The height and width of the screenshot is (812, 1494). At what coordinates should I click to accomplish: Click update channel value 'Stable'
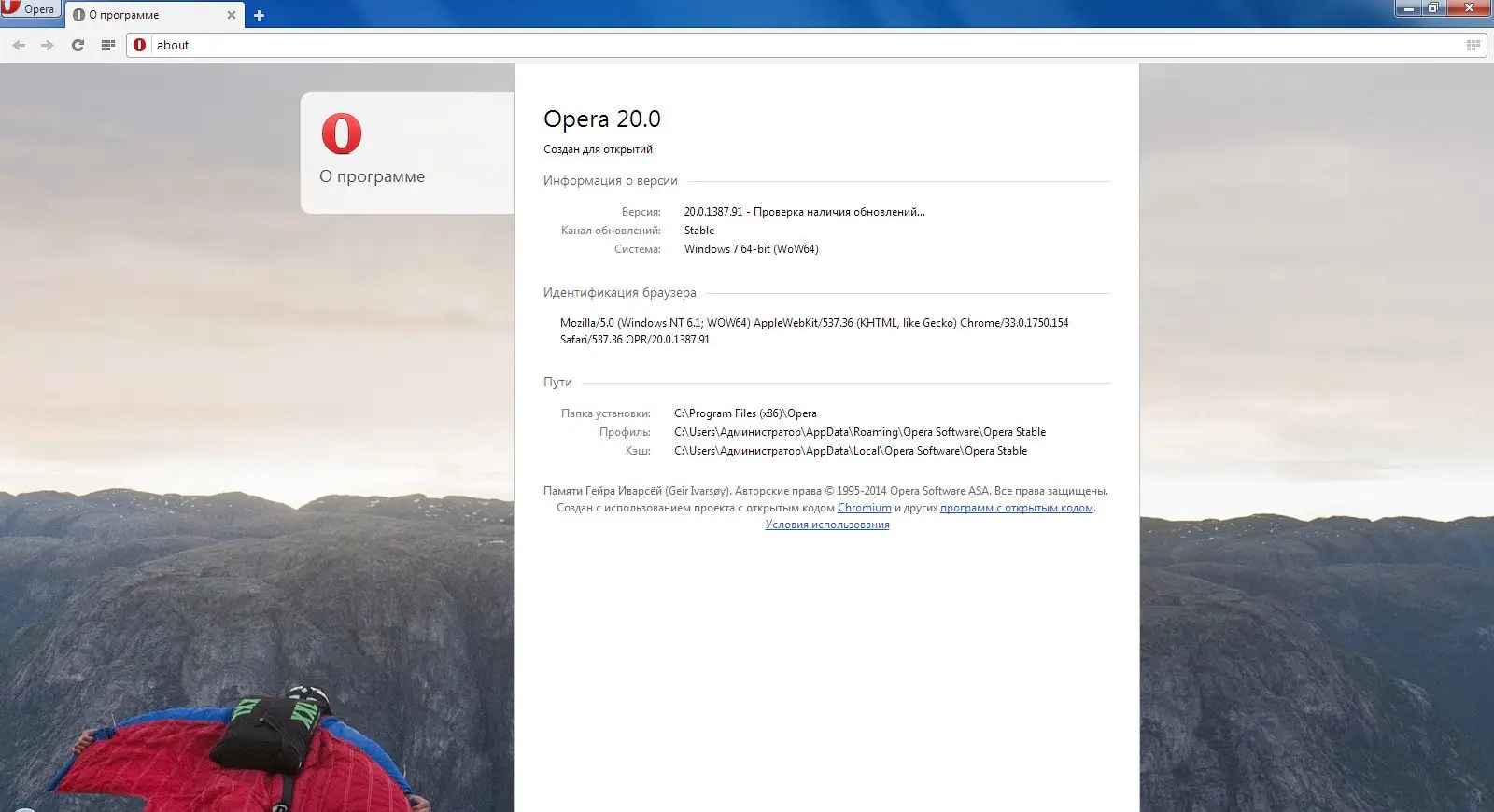point(699,231)
